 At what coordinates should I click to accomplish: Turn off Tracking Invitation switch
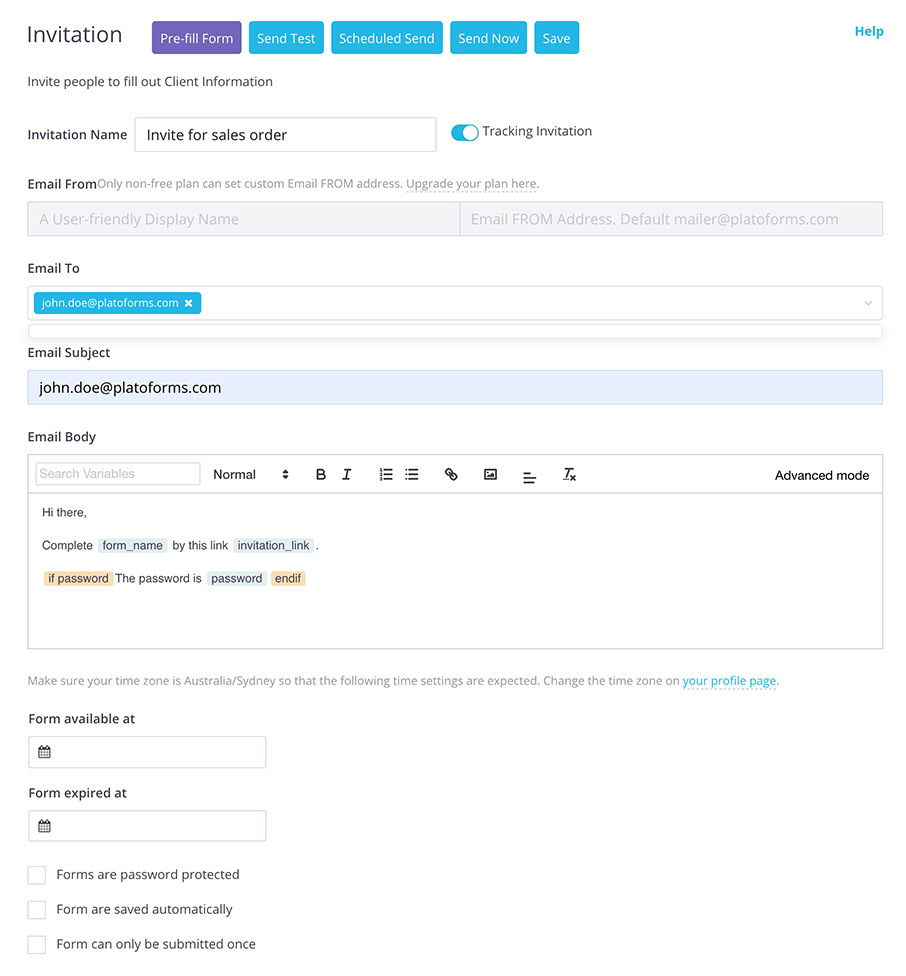click(465, 133)
